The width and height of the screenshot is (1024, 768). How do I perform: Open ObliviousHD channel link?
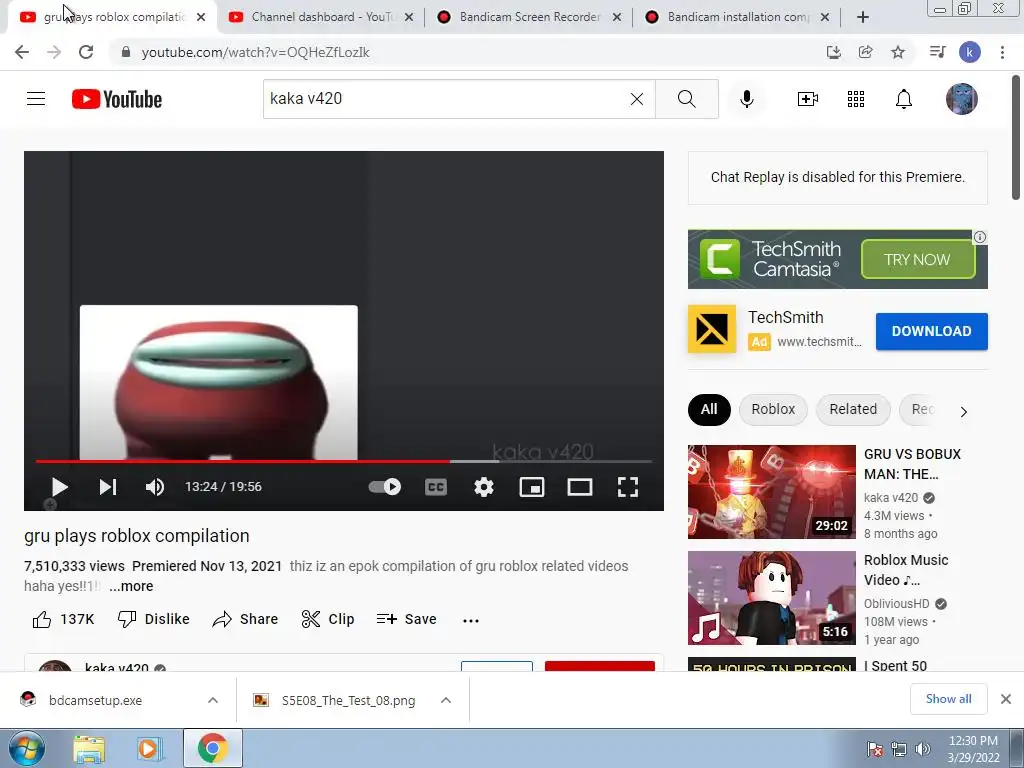(x=896, y=604)
